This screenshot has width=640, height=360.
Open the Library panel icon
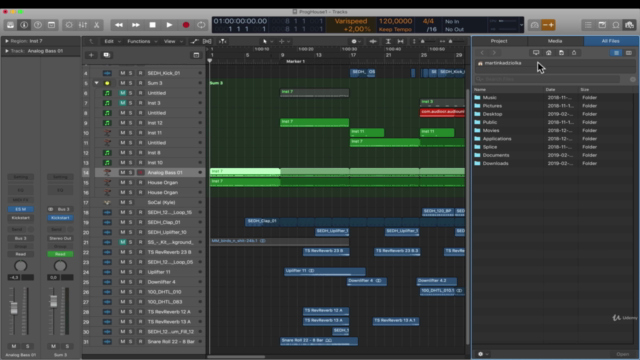point(10,25)
